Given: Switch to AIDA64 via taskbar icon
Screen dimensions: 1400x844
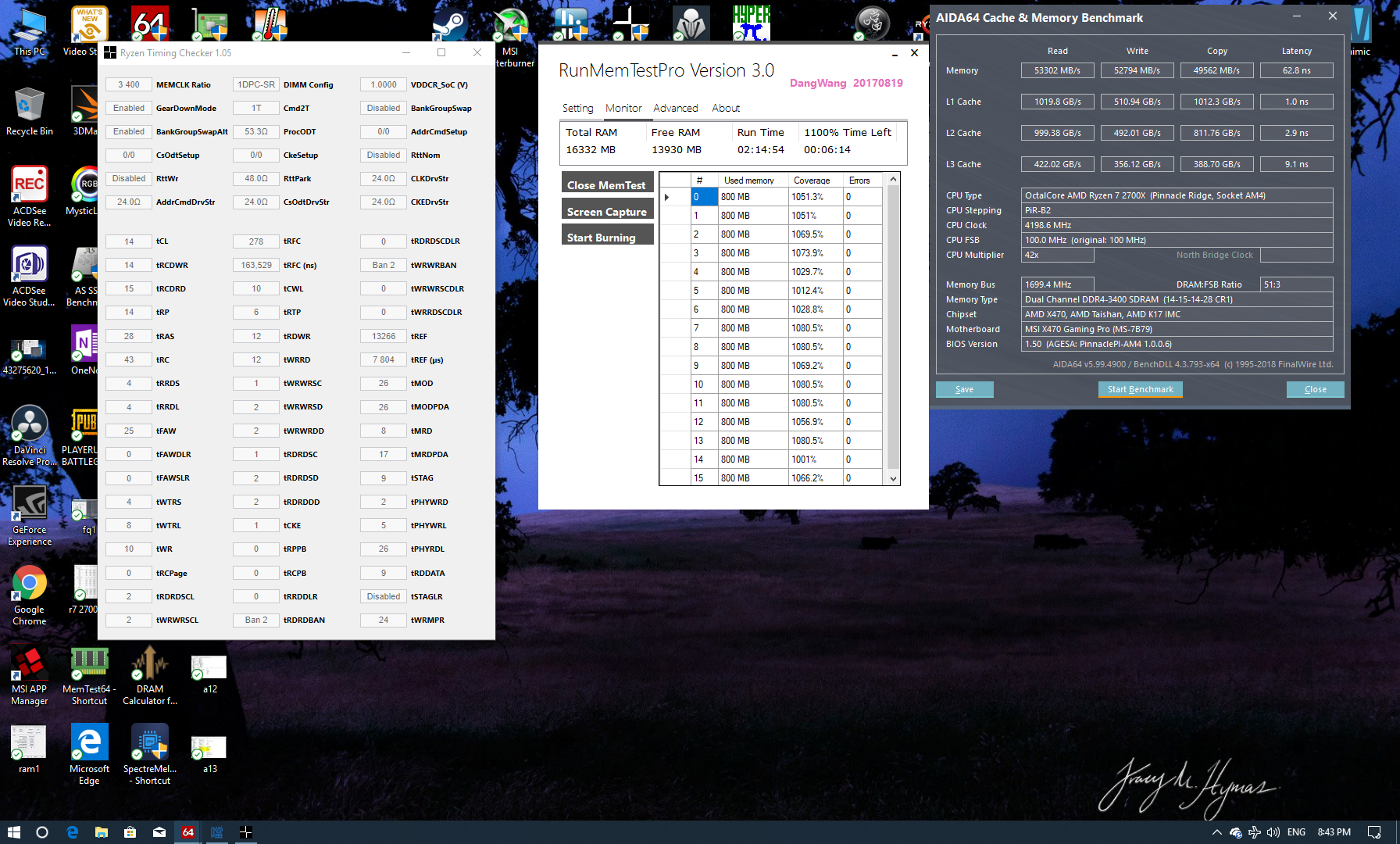Looking at the screenshot, I should point(188,832).
